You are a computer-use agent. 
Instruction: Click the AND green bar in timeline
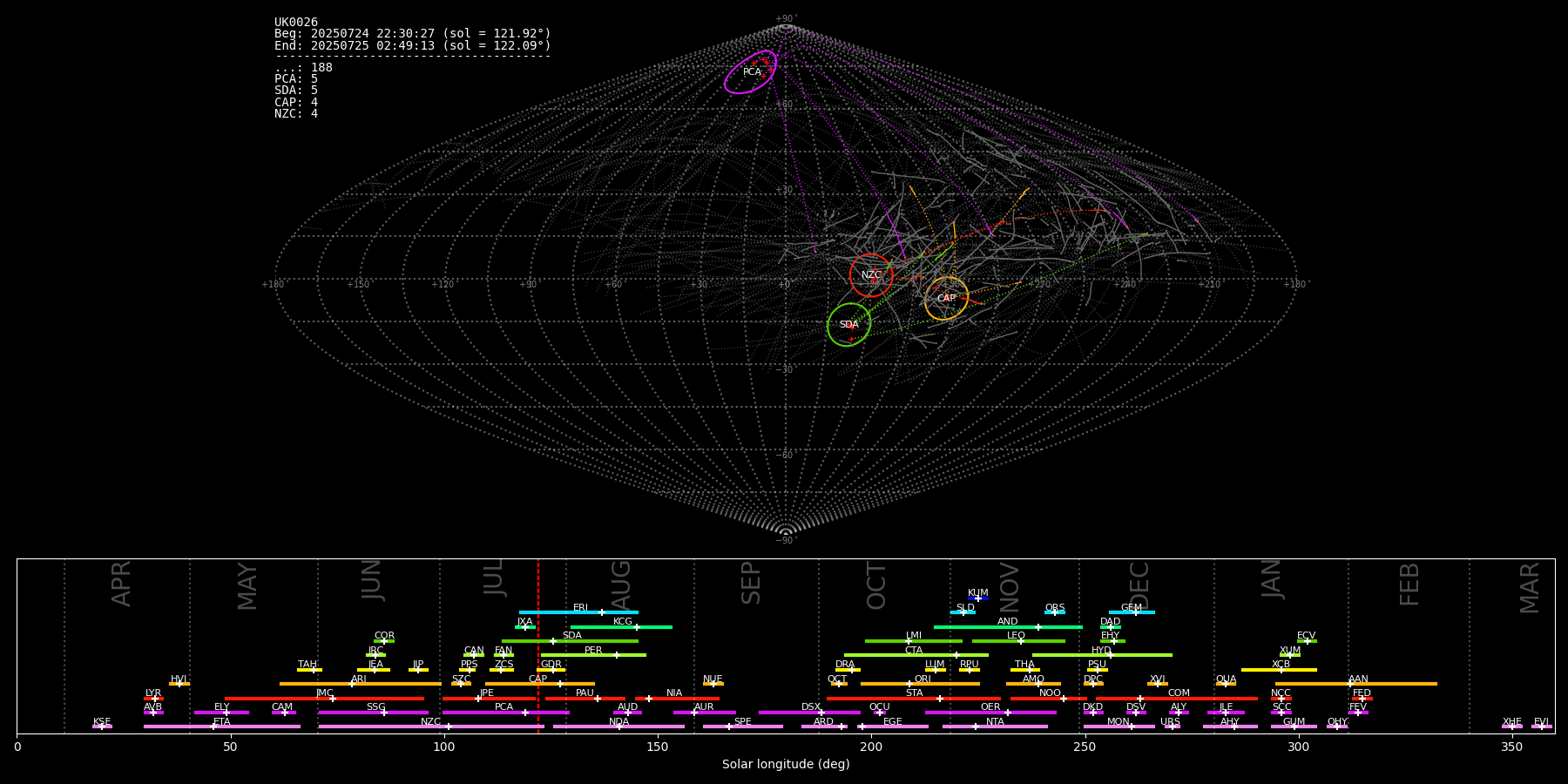click(x=1008, y=626)
